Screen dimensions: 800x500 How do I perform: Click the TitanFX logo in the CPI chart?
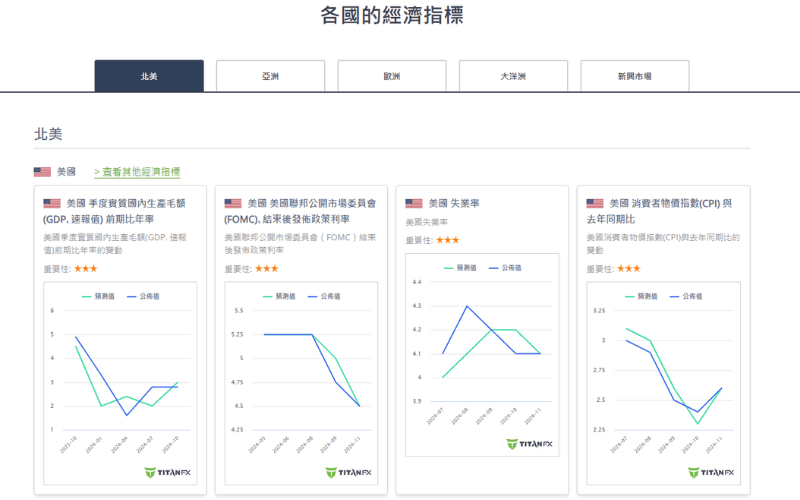tap(711, 473)
